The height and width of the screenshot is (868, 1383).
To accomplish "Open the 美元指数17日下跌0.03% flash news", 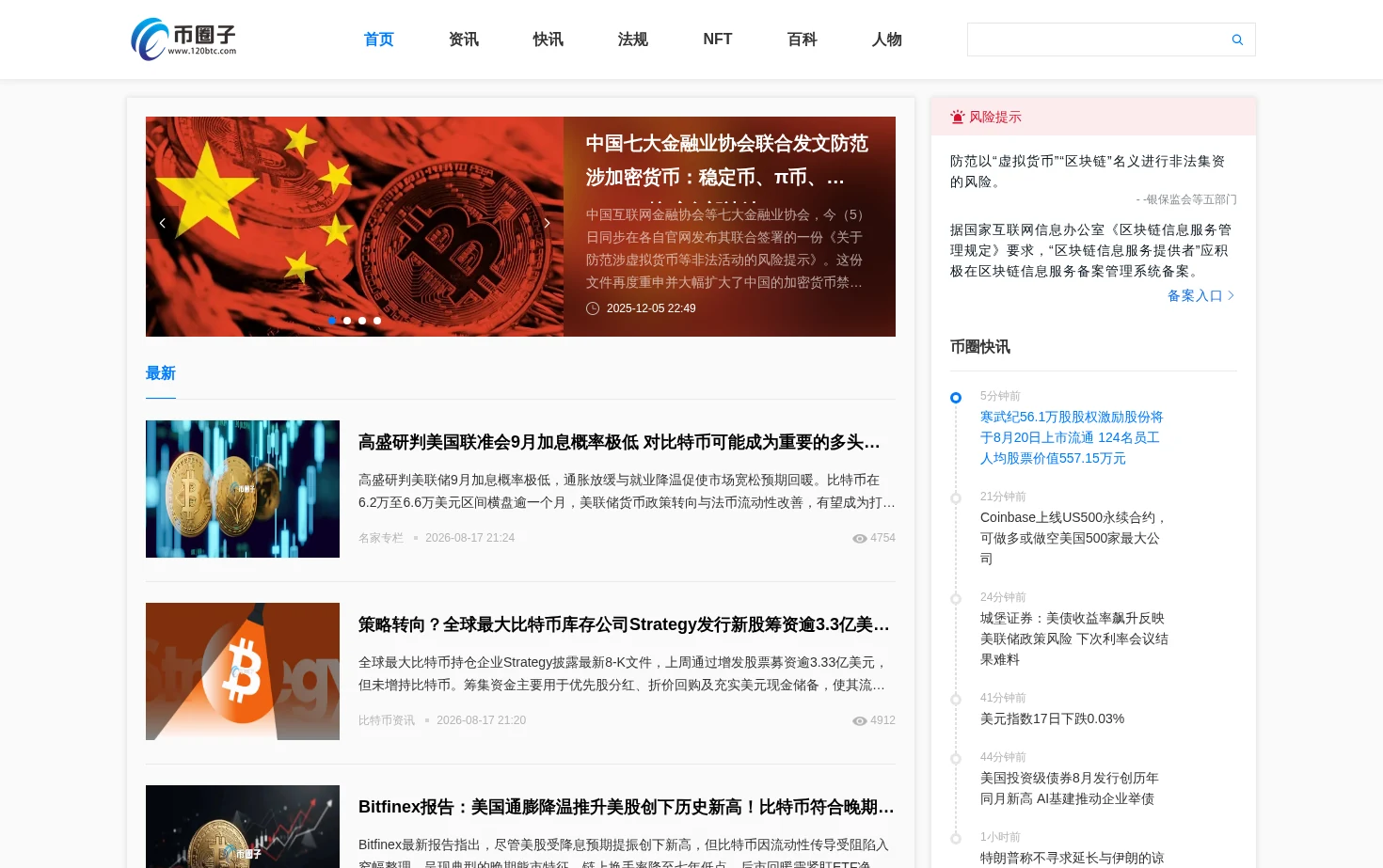I will (x=1053, y=718).
